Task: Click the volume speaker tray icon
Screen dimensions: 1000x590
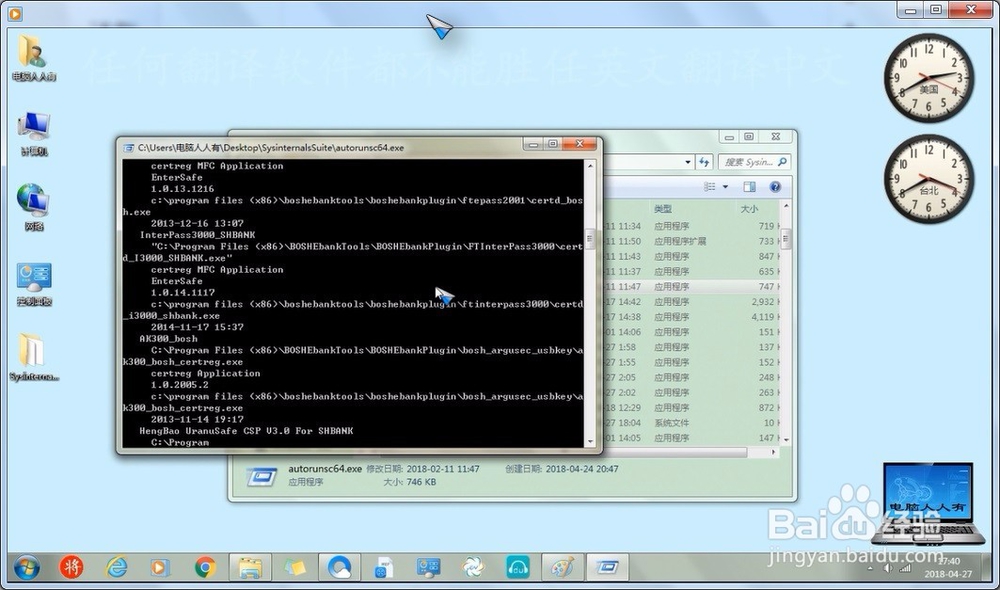Action: pos(887,568)
